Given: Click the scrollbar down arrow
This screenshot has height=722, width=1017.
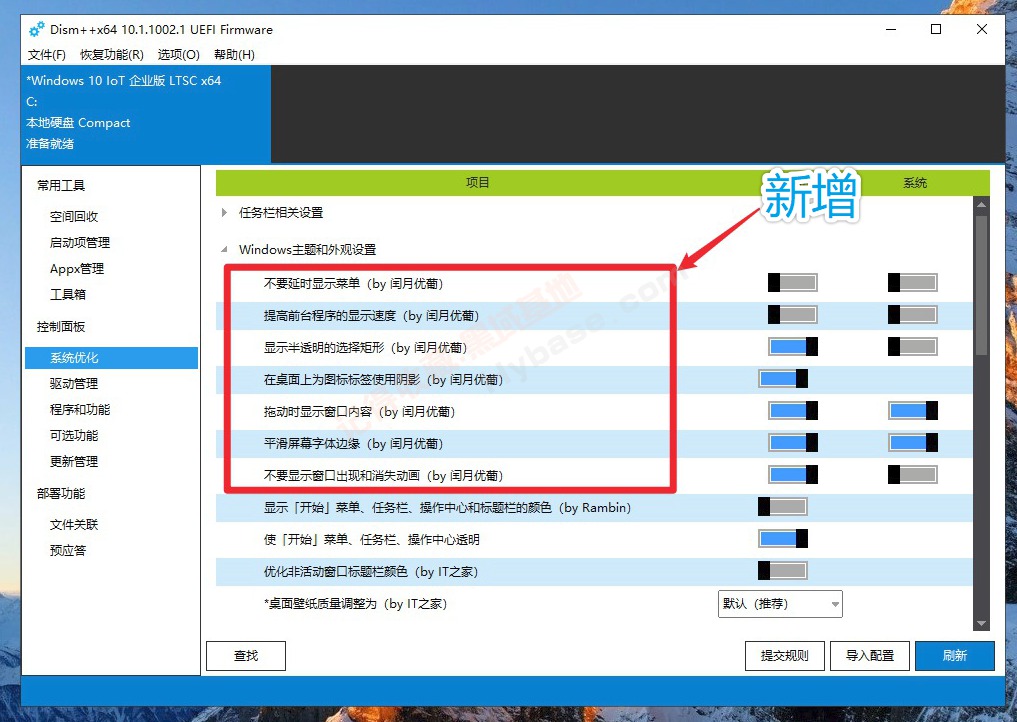Looking at the screenshot, I should coord(981,623).
